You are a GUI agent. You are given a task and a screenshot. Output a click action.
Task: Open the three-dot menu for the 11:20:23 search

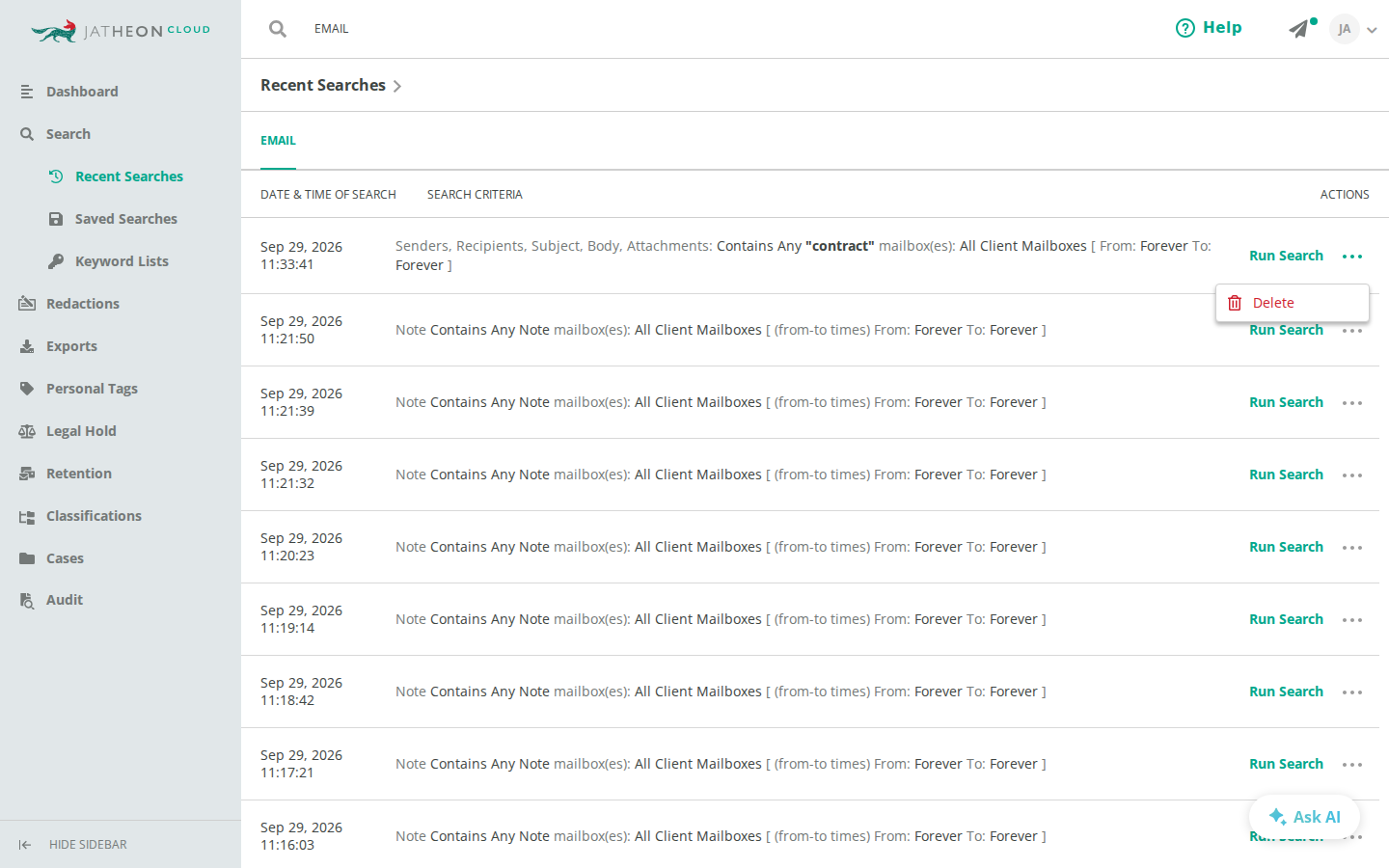tap(1352, 548)
